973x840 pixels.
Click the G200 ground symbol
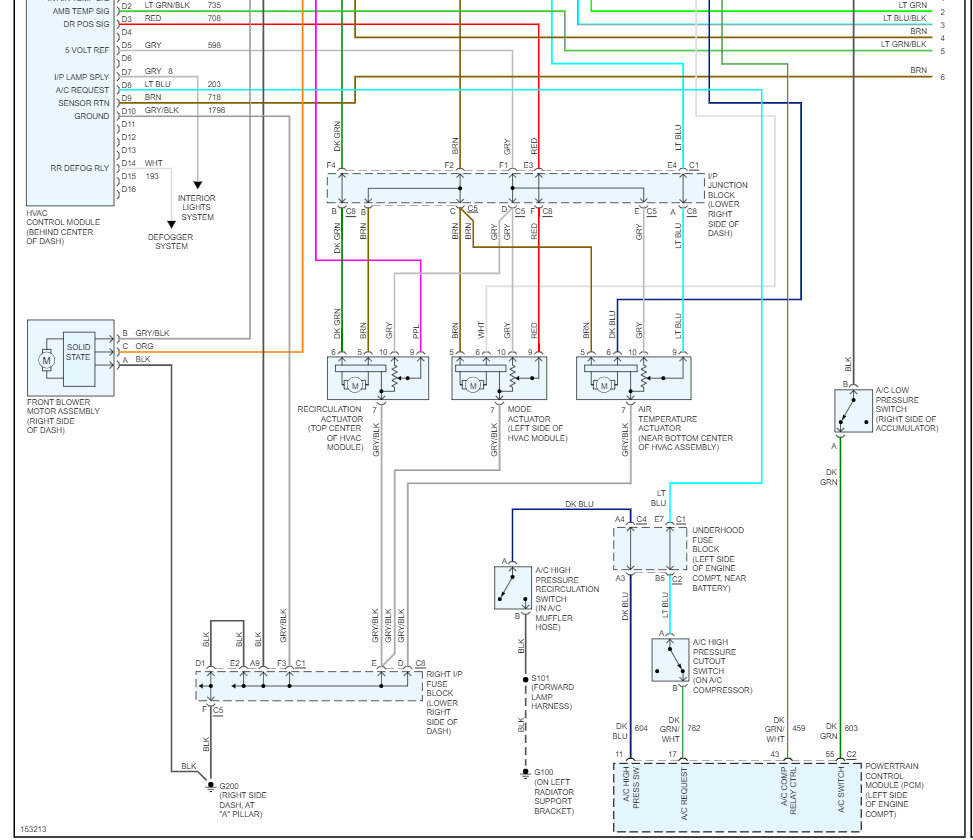click(x=210, y=786)
